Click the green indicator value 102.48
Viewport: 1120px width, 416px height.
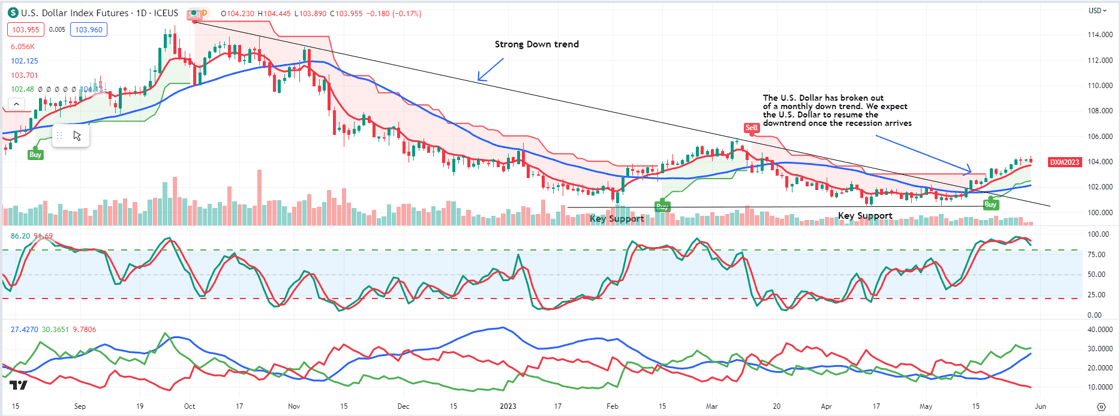click(x=20, y=89)
